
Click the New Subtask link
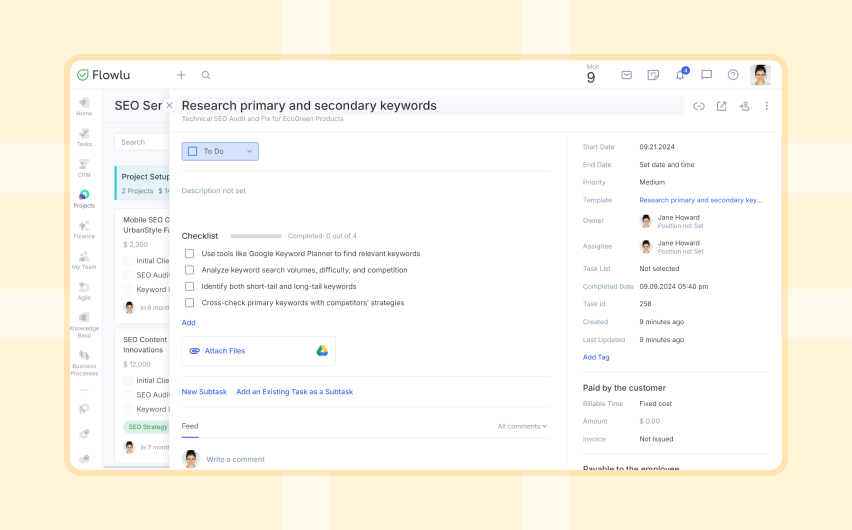pyautogui.click(x=204, y=392)
